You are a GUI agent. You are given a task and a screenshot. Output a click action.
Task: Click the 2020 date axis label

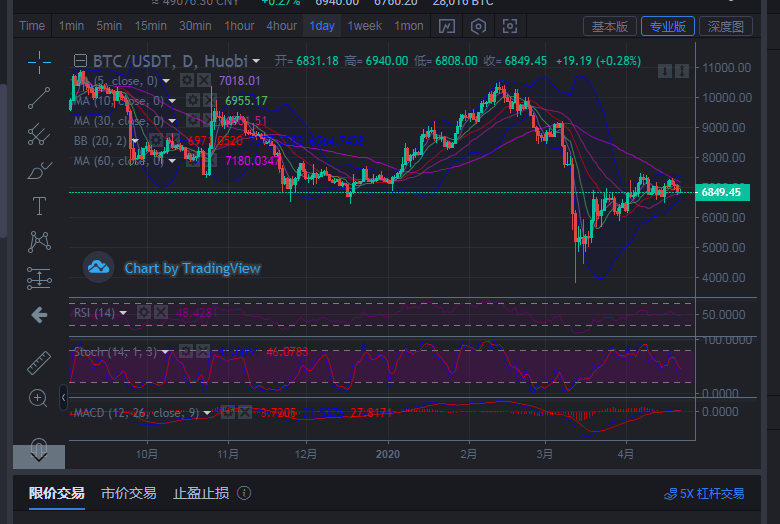388,454
